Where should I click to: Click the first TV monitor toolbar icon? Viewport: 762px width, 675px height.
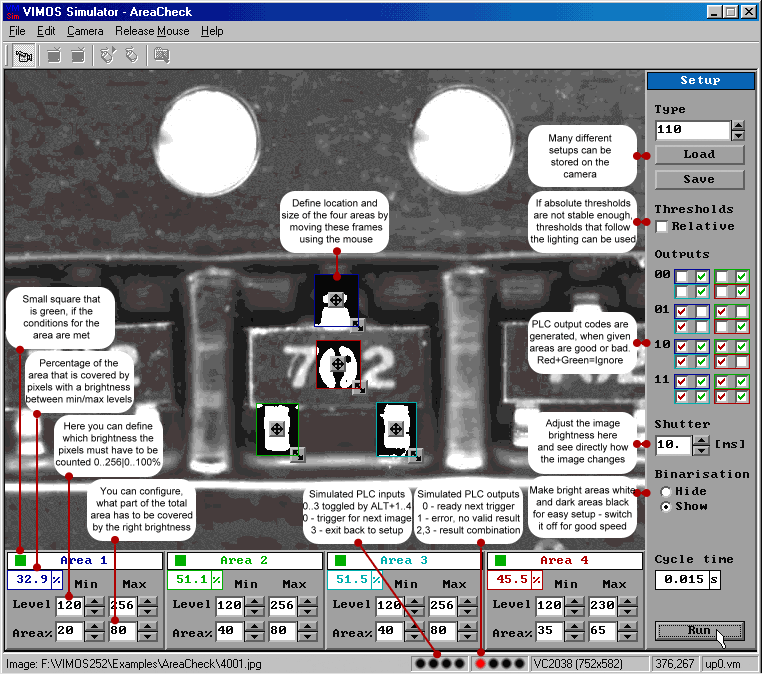pos(54,56)
